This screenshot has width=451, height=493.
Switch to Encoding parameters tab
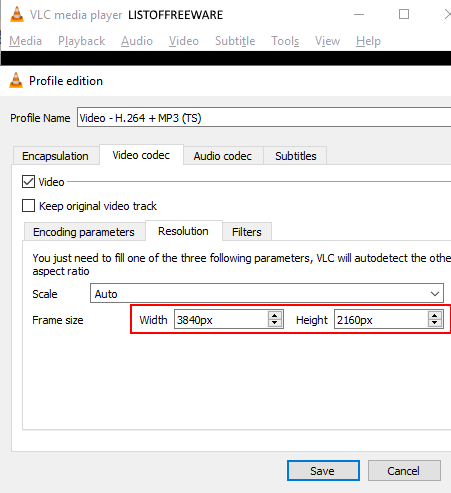[84, 232]
